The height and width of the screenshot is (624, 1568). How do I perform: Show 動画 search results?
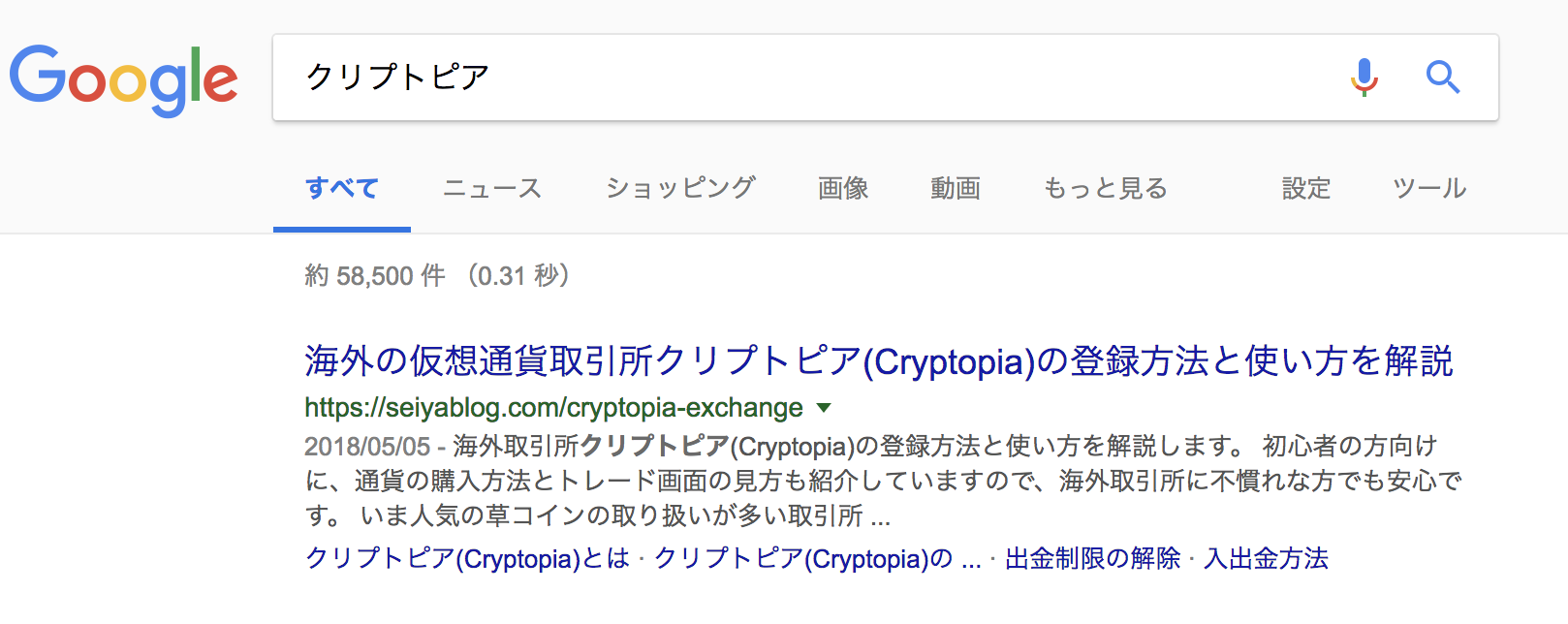tap(956, 188)
